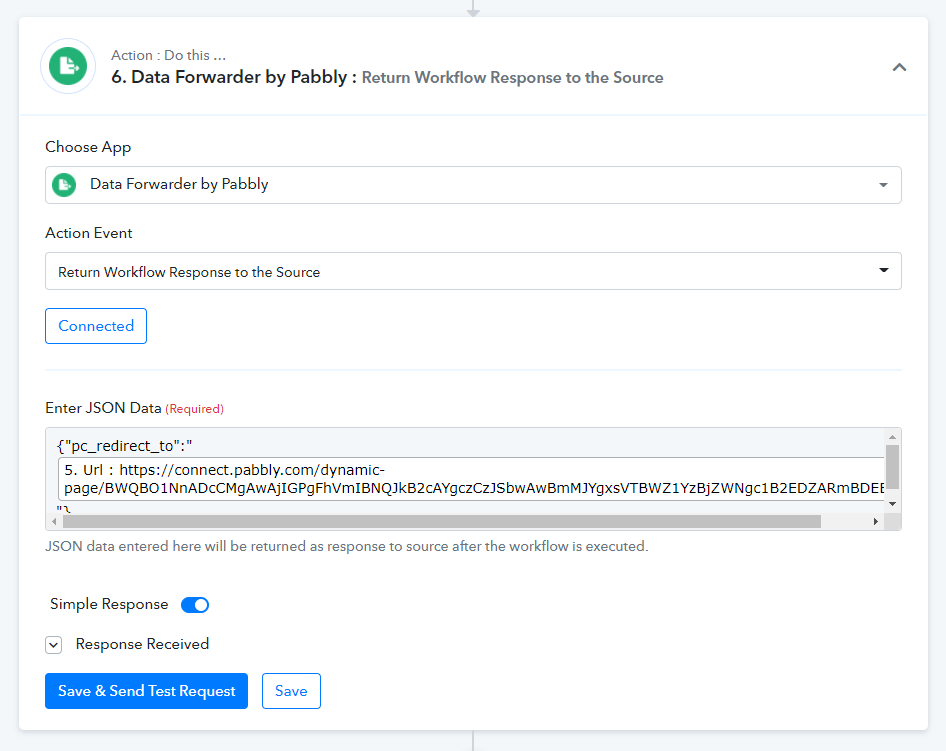This screenshot has height=751, width=946.
Task: Click the mapped '5. Url' value tag
Action: [471, 478]
